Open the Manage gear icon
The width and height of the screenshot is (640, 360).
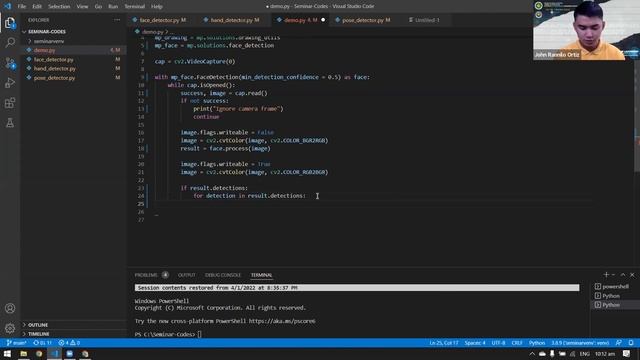pos(10,328)
